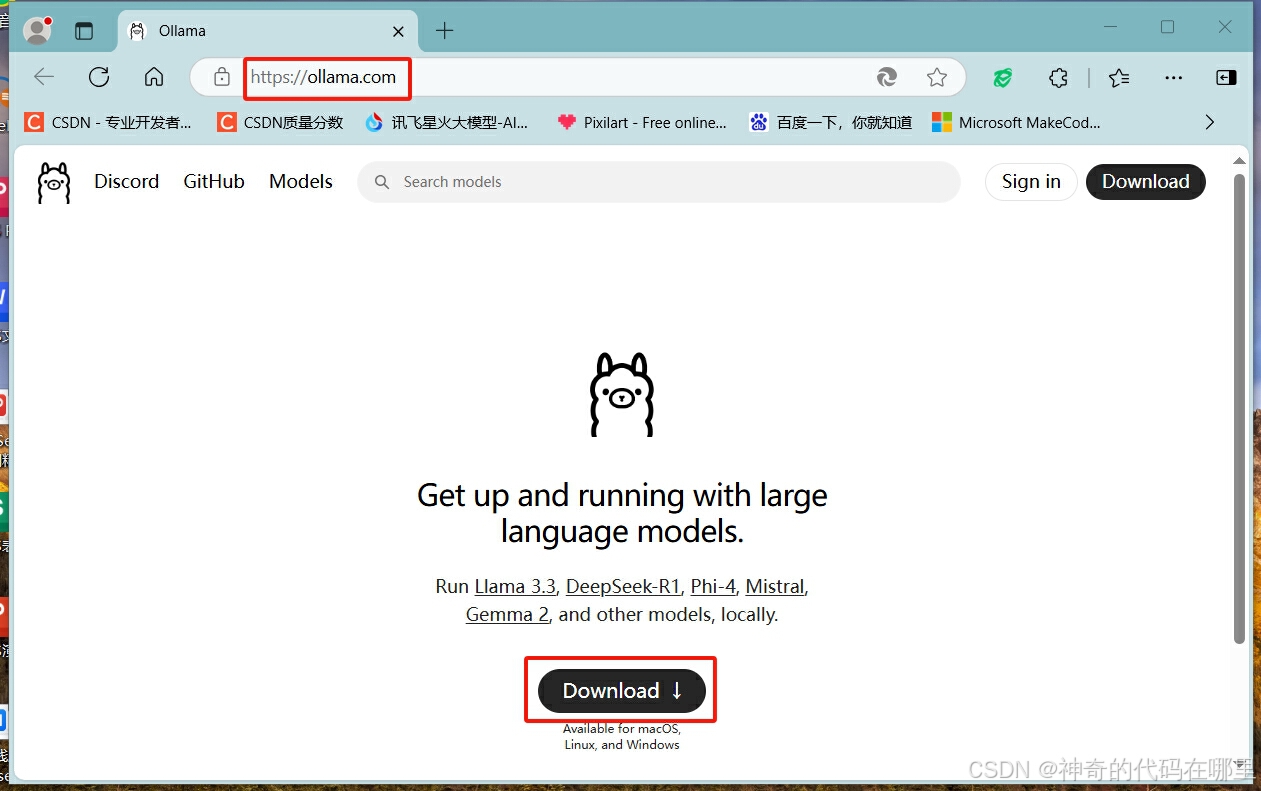Open the 讯飞星火大模型 bookmark
This screenshot has height=791, width=1261.
click(x=446, y=122)
